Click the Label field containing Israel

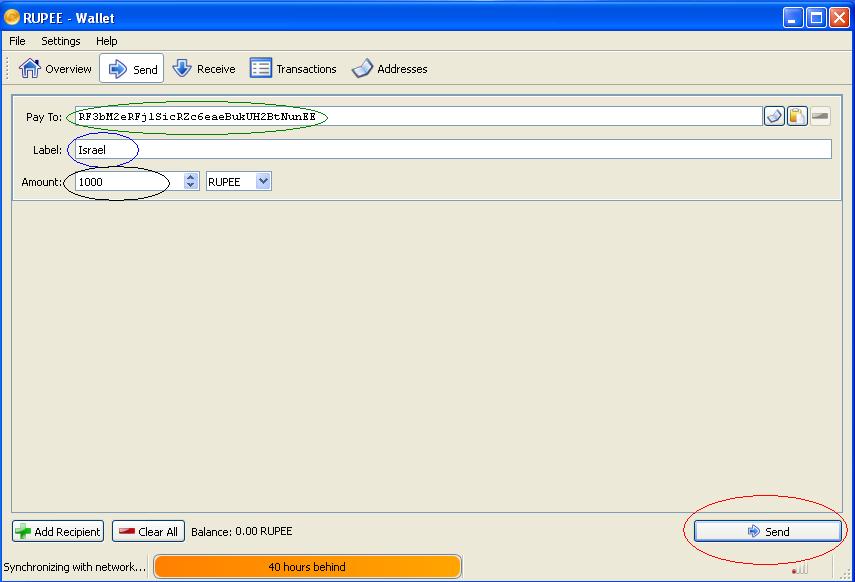pyautogui.click(x=453, y=149)
